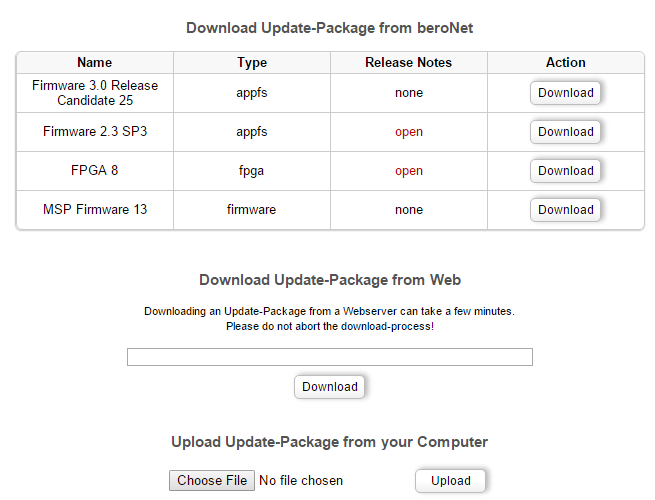Viewport: 655px width, 500px height.
Task: Download the FPGA 8 package
Action: [565, 170]
